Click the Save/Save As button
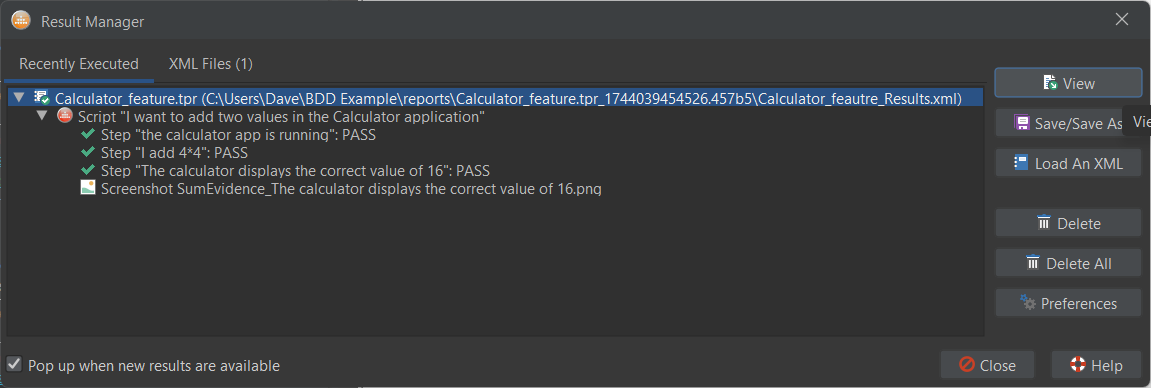The height and width of the screenshot is (388, 1151). tap(1068, 123)
